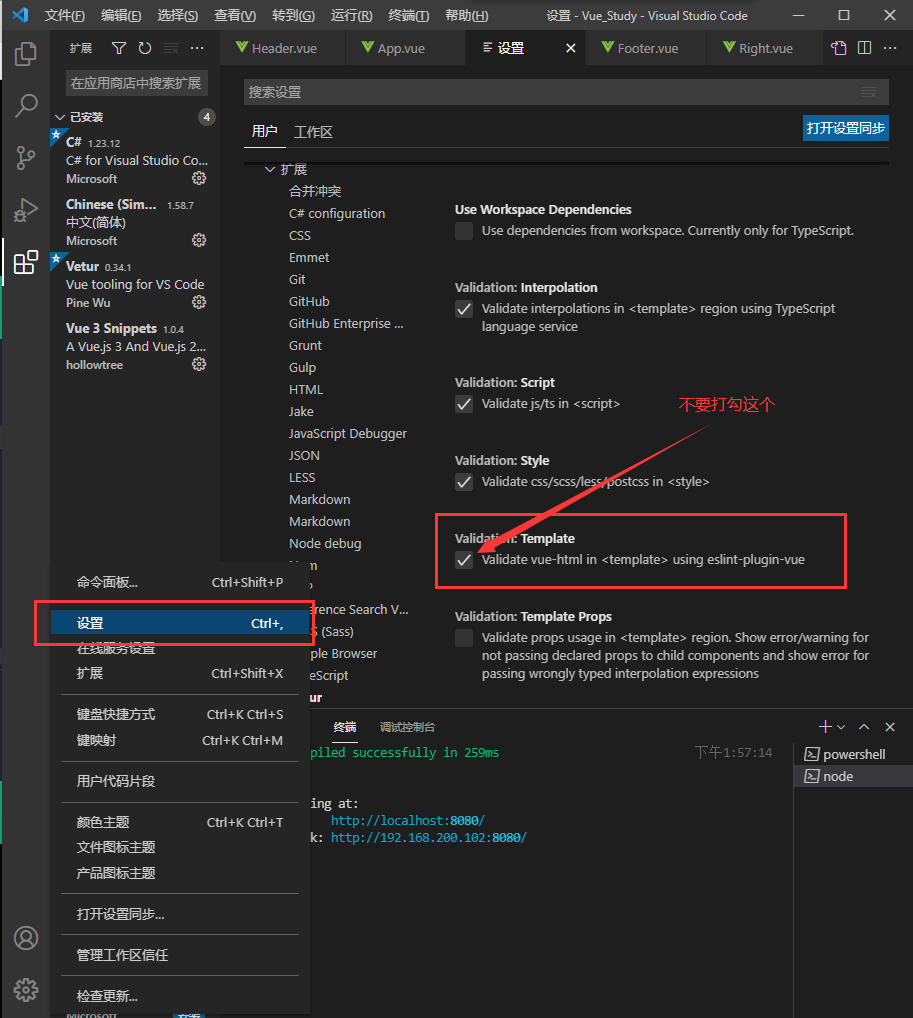Uncheck Validation: Template checkbox

click(464, 560)
